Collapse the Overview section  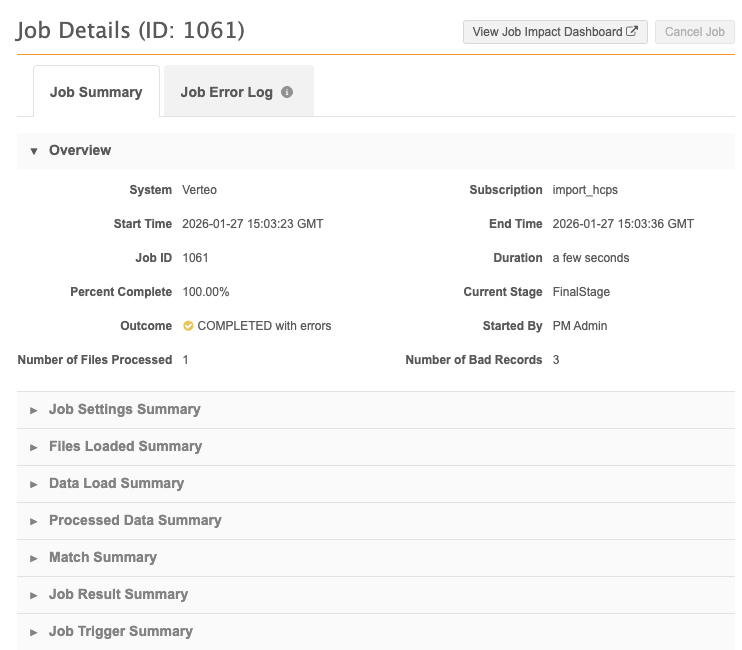pos(80,150)
